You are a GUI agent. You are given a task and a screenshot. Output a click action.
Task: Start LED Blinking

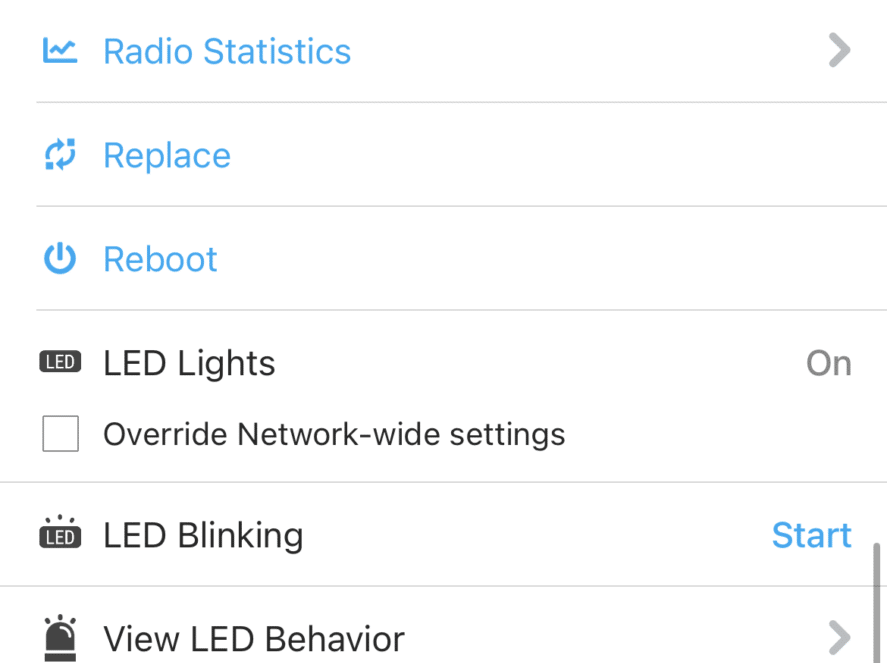(812, 535)
